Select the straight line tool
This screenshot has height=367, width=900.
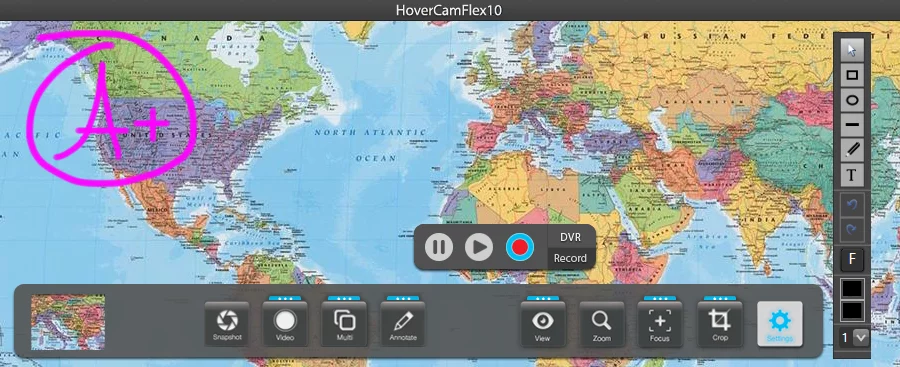coord(852,125)
